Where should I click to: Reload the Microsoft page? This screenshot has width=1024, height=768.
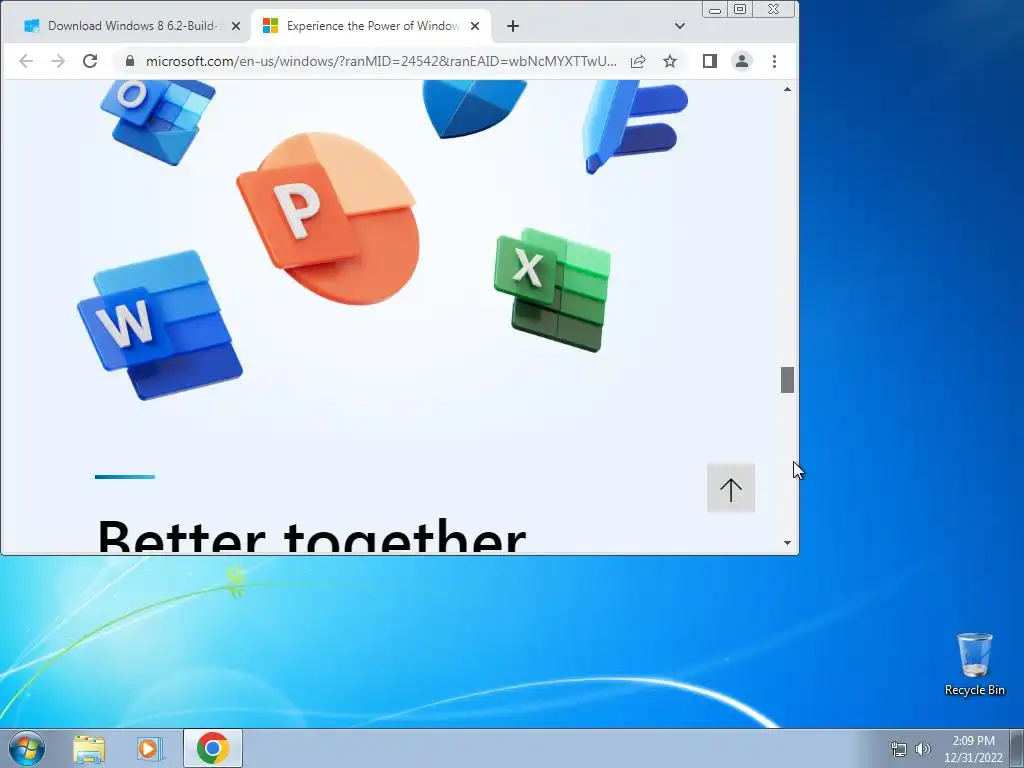point(90,61)
